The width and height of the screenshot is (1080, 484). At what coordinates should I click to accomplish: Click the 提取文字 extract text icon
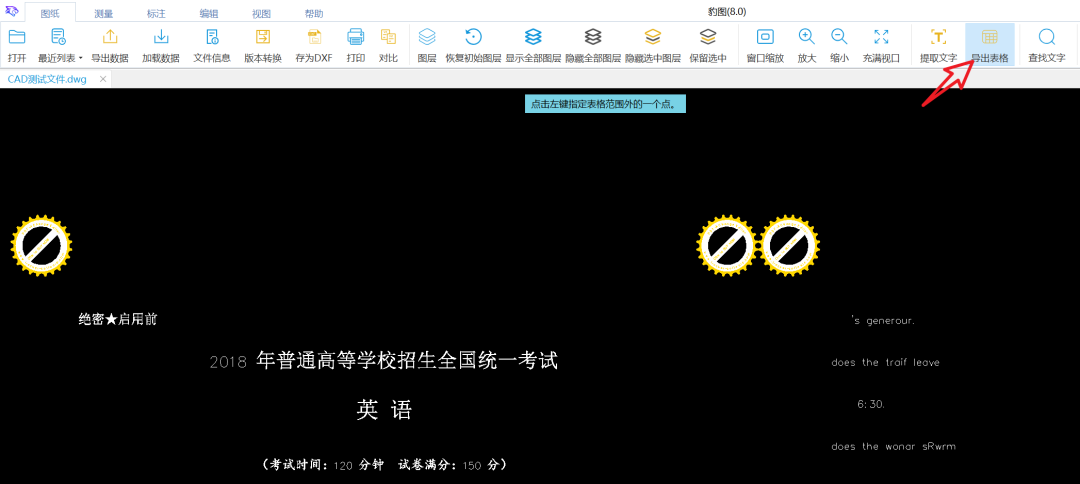pyautogui.click(x=938, y=37)
